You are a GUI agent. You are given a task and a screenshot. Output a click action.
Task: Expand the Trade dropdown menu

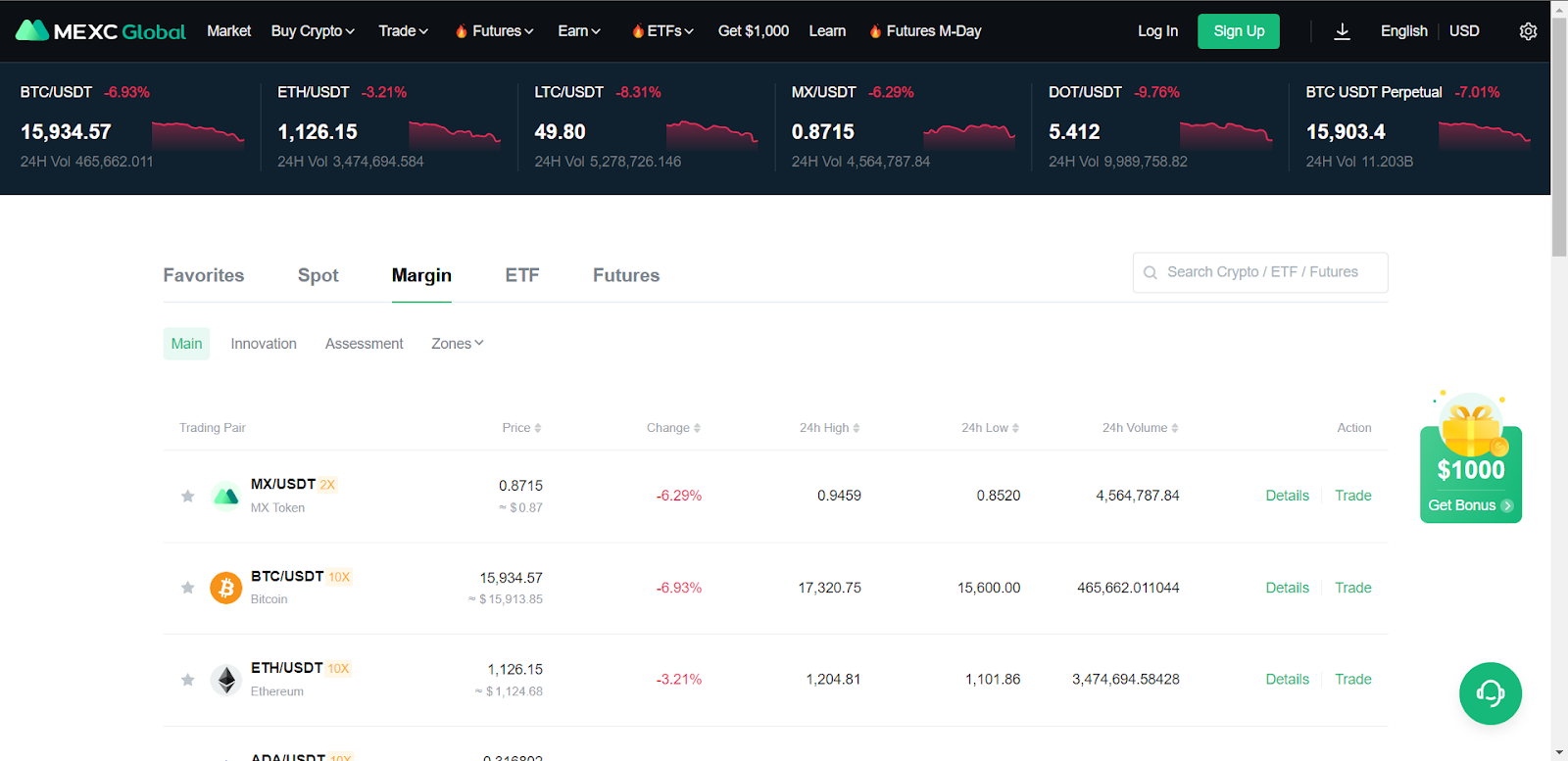(404, 31)
